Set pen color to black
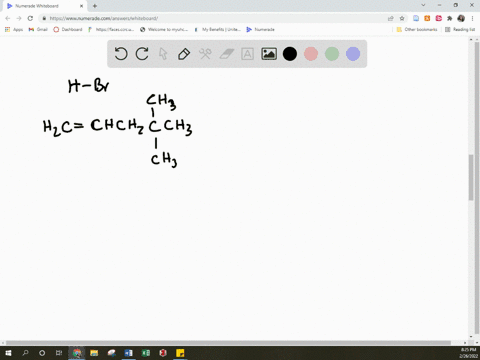This screenshot has width=480, height=360. click(x=290, y=54)
